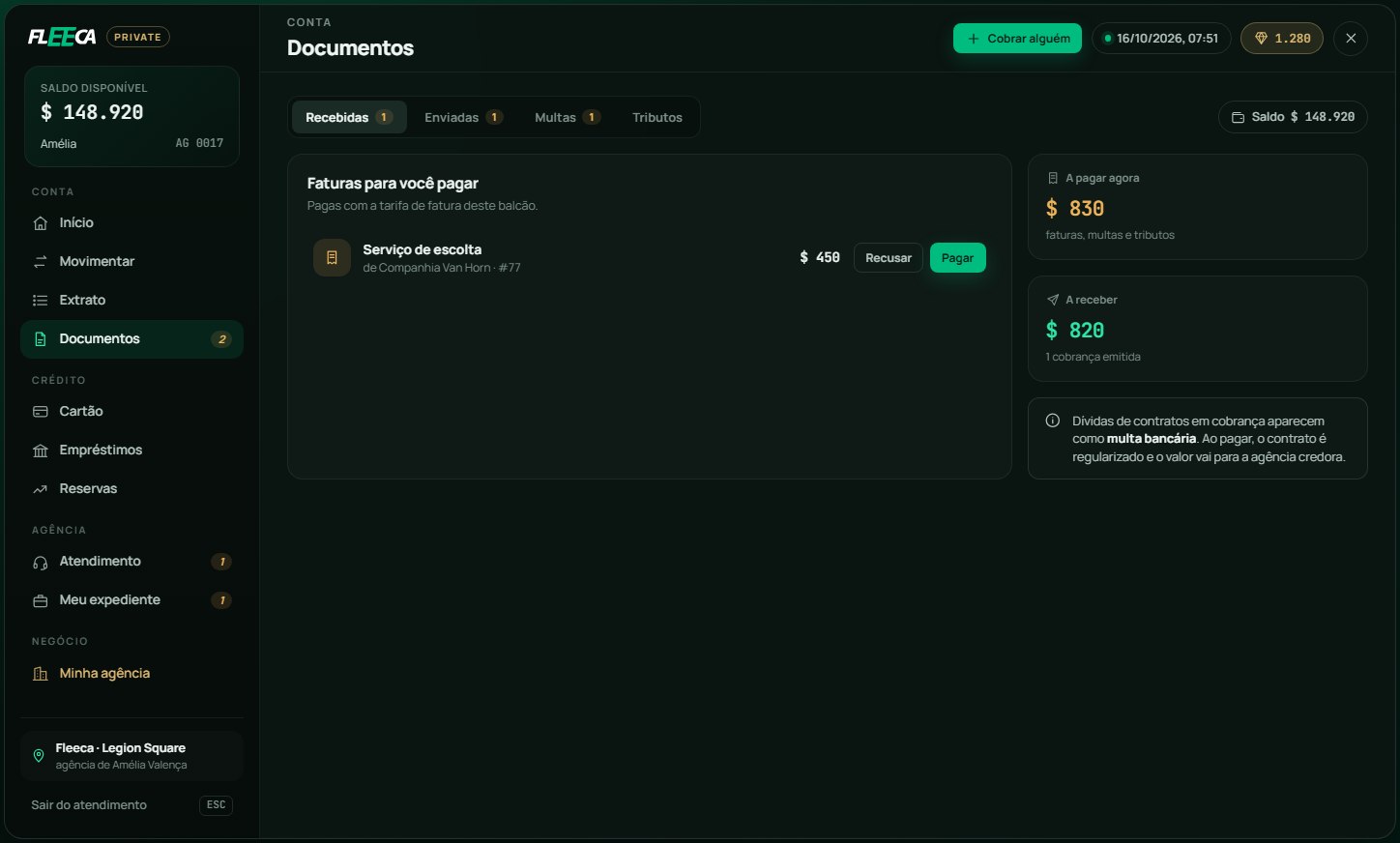Open the Extrato page
This screenshot has height=843, width=1400.
pyautogui.click(x=131, y=301)
